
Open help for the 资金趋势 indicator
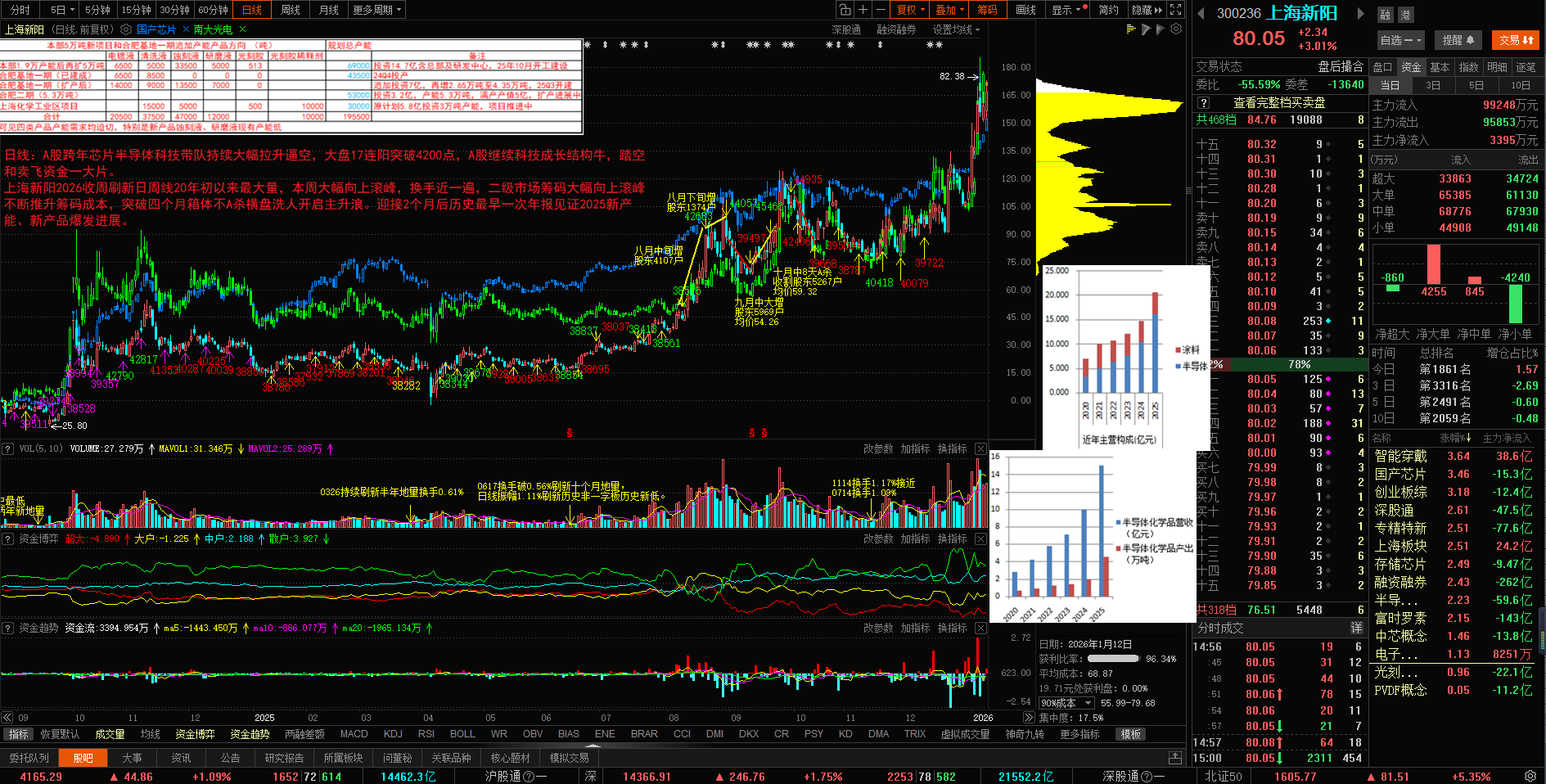tap(7, 628)
